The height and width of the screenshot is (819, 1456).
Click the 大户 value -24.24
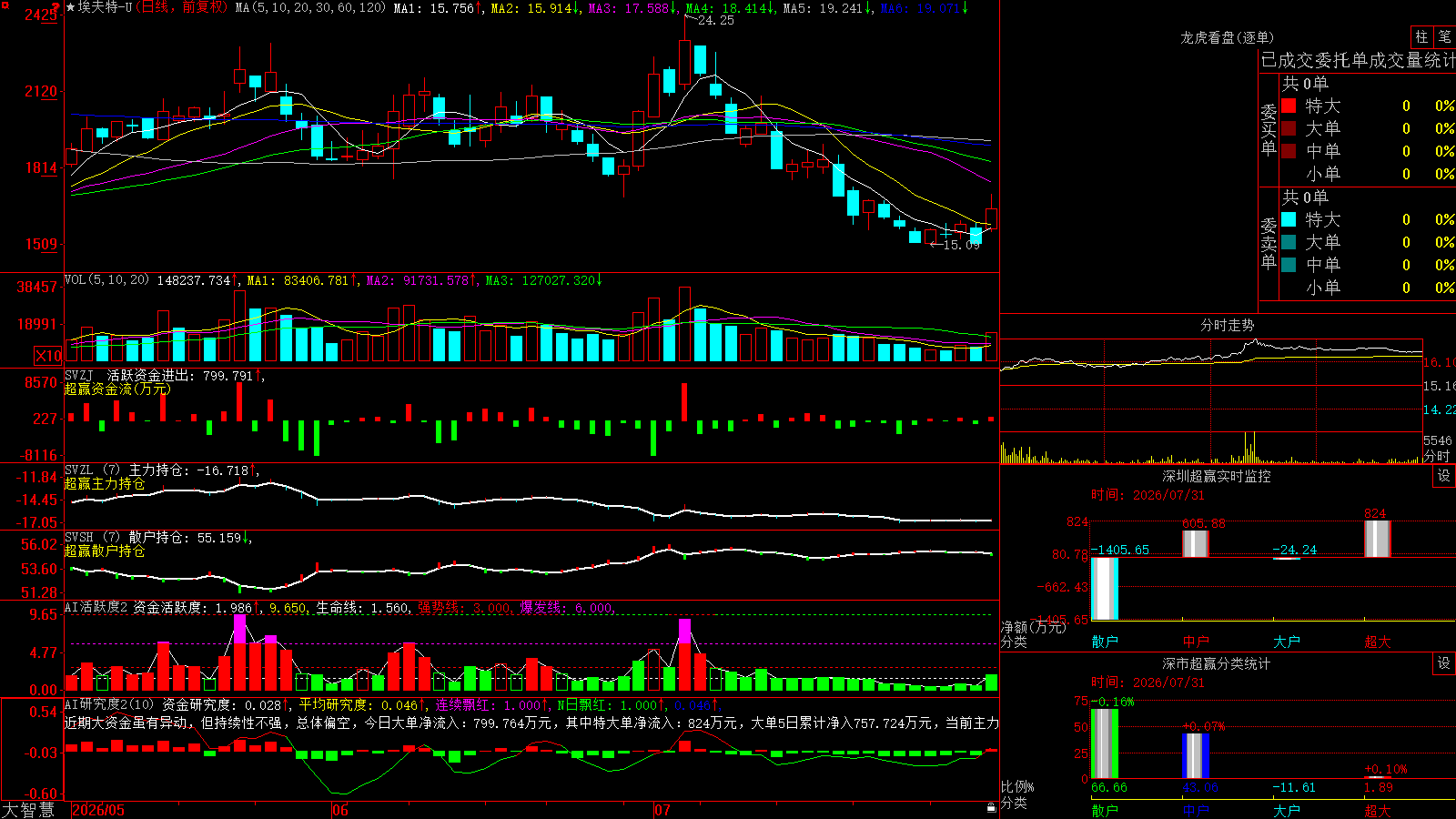pyautogui.click(x=1294, y=550)
